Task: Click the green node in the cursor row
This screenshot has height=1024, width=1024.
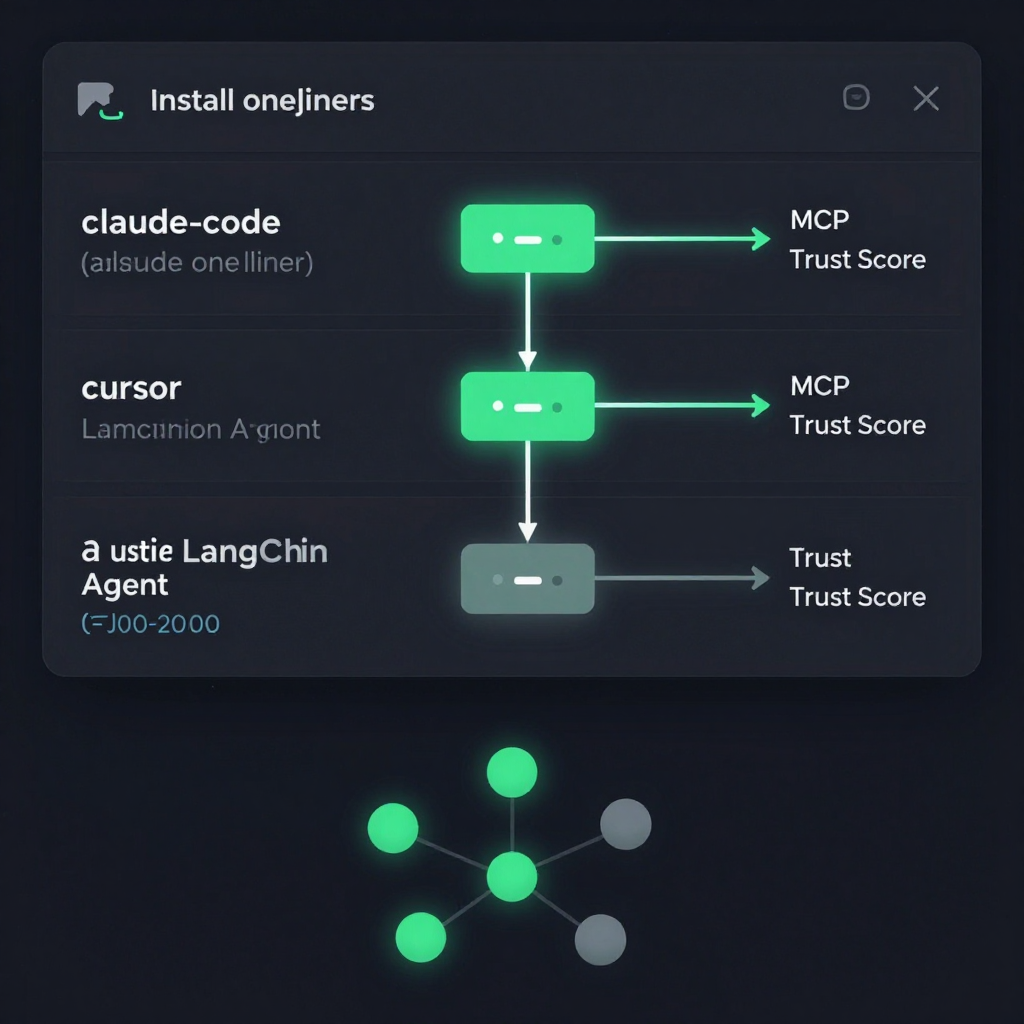Action: [x=528, y=406]
